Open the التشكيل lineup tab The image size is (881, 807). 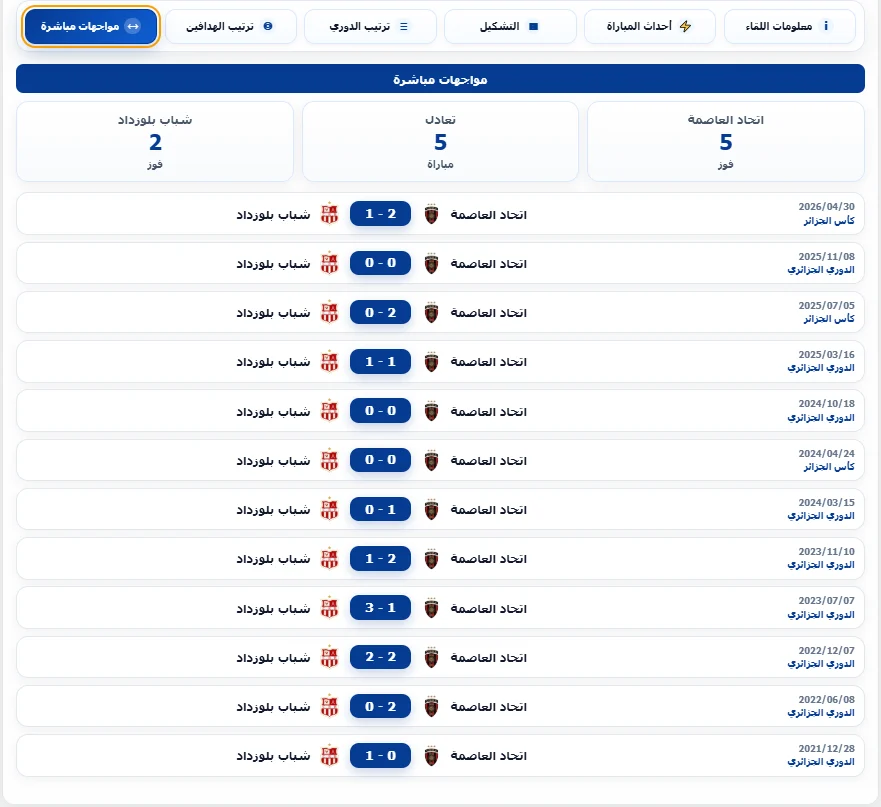click(x=510, y=26)
